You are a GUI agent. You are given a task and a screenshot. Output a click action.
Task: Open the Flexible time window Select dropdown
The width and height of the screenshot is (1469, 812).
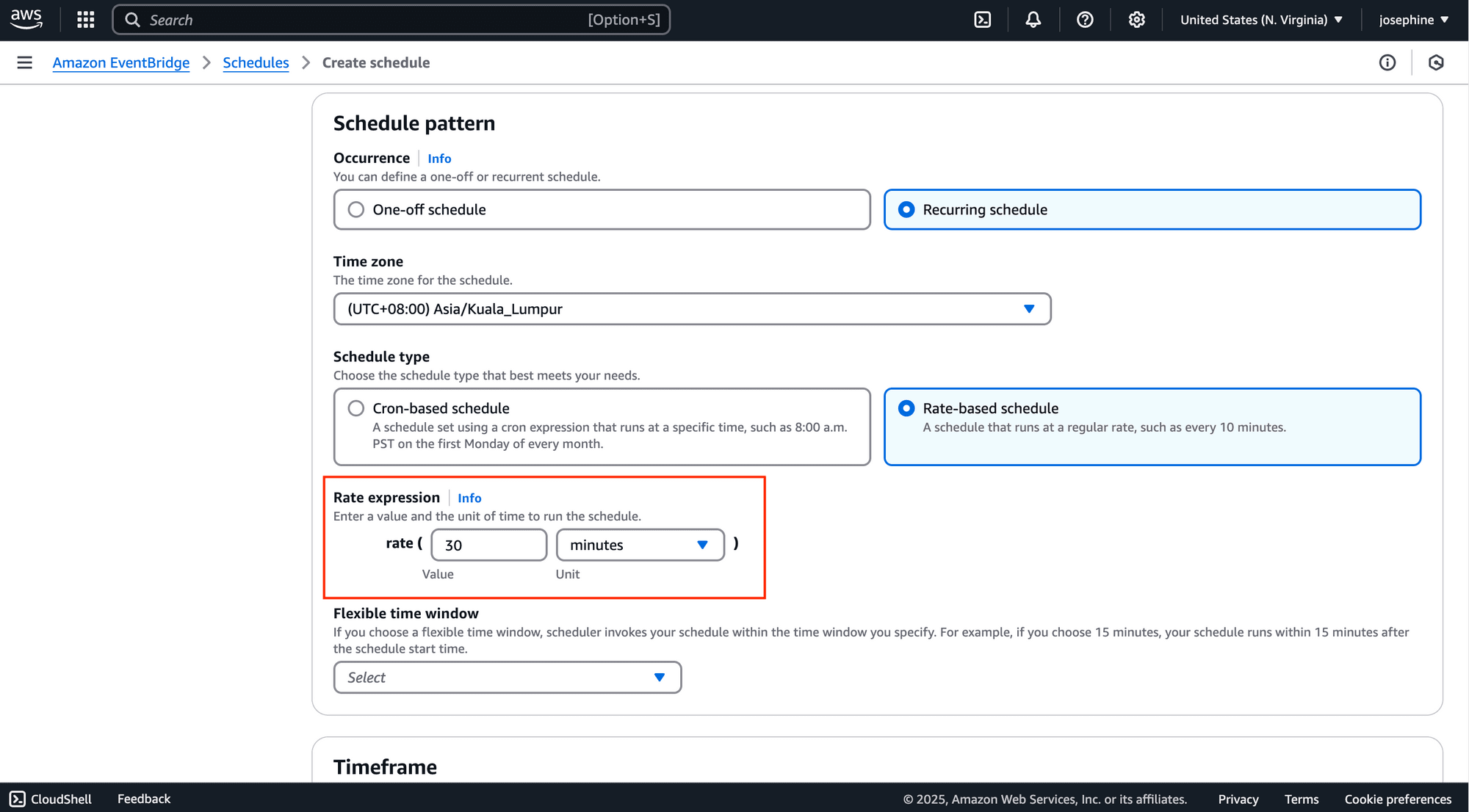pyautogui.click(x=507, y=677)
